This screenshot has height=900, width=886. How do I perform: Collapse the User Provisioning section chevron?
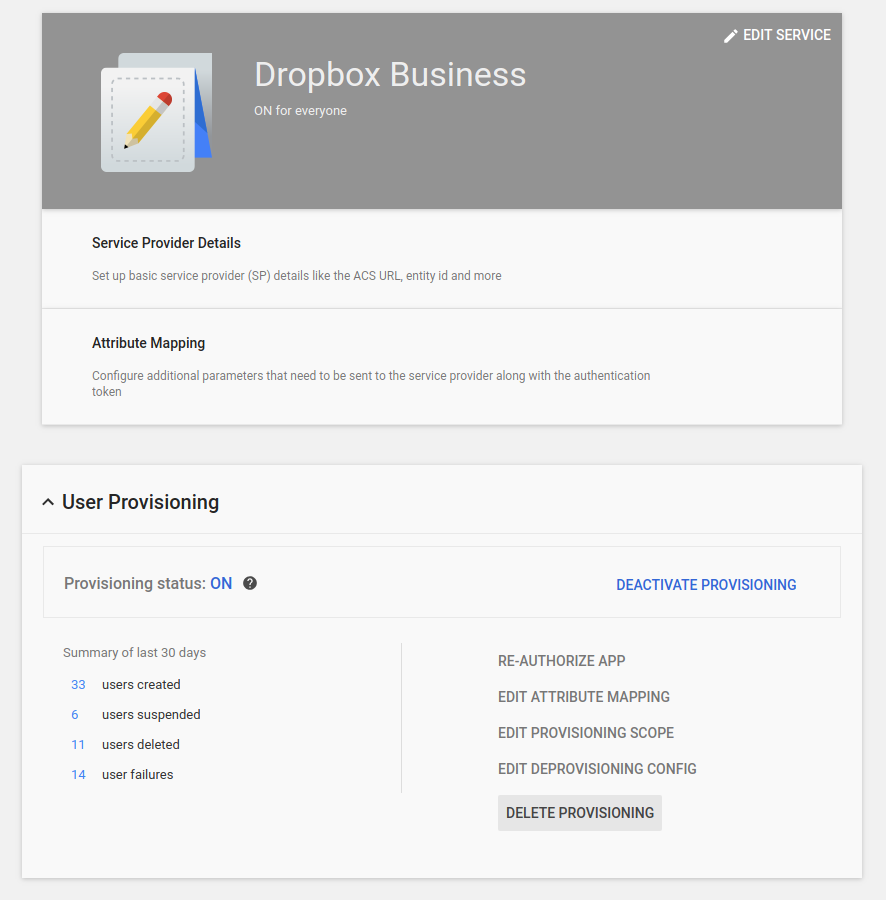[x=48, y=502]
